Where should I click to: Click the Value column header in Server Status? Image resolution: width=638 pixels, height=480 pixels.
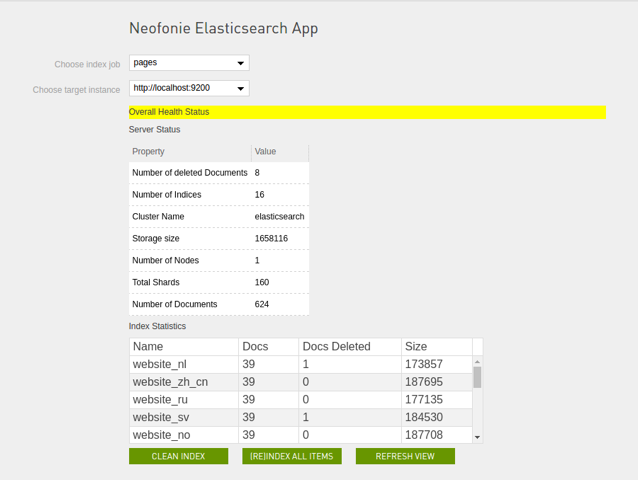point(279,152)
